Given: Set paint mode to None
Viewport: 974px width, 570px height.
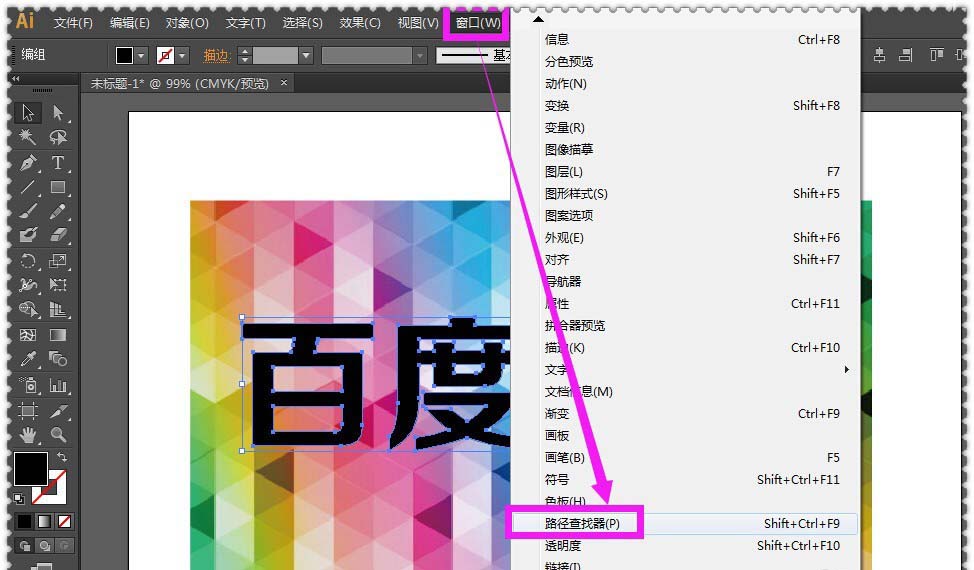Looking at the screenshot, I should coord(64,522).
